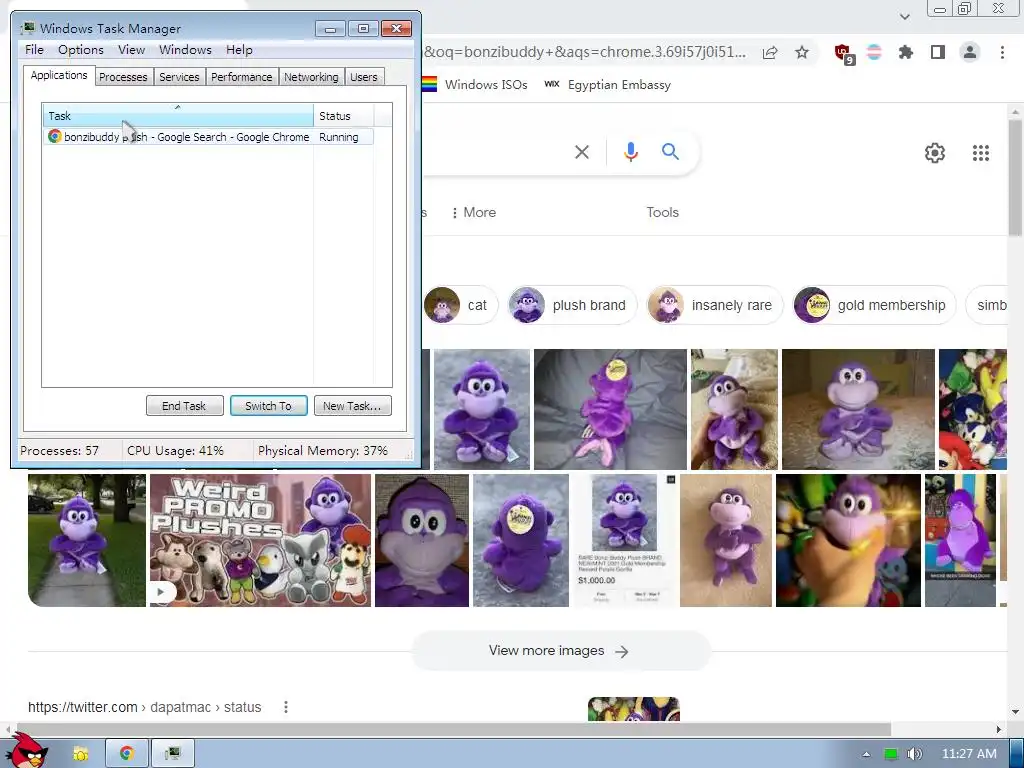Open the Task Manager Options menu

tap(80, 50)
